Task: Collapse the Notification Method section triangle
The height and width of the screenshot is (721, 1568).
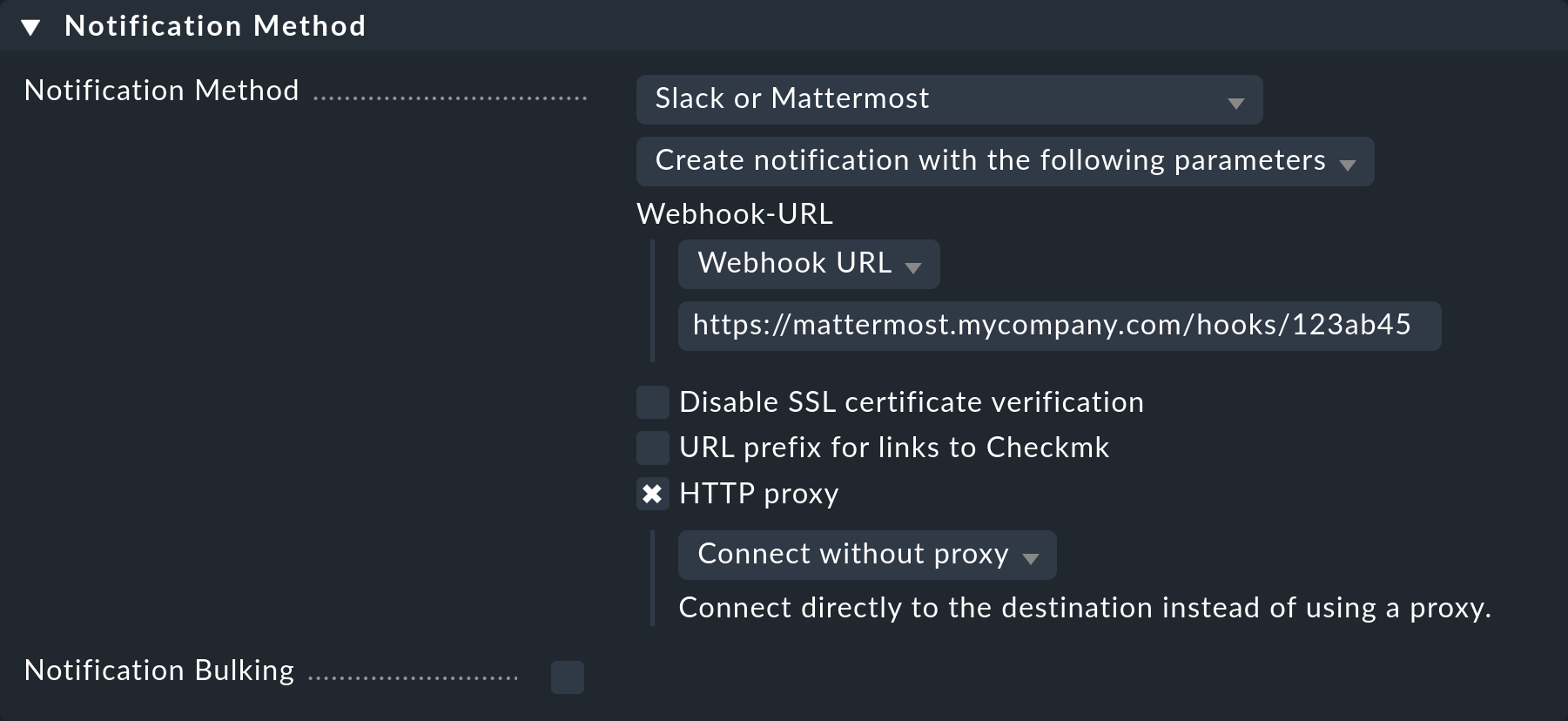Action: click(x=31, y=28)
